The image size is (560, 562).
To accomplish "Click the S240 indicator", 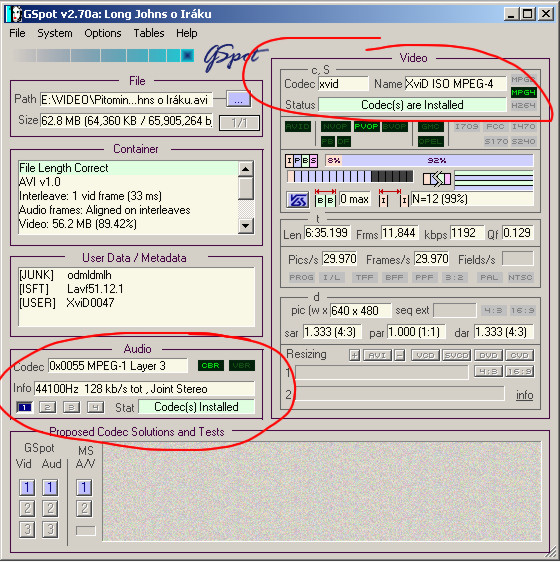I will tap(523, 141).
